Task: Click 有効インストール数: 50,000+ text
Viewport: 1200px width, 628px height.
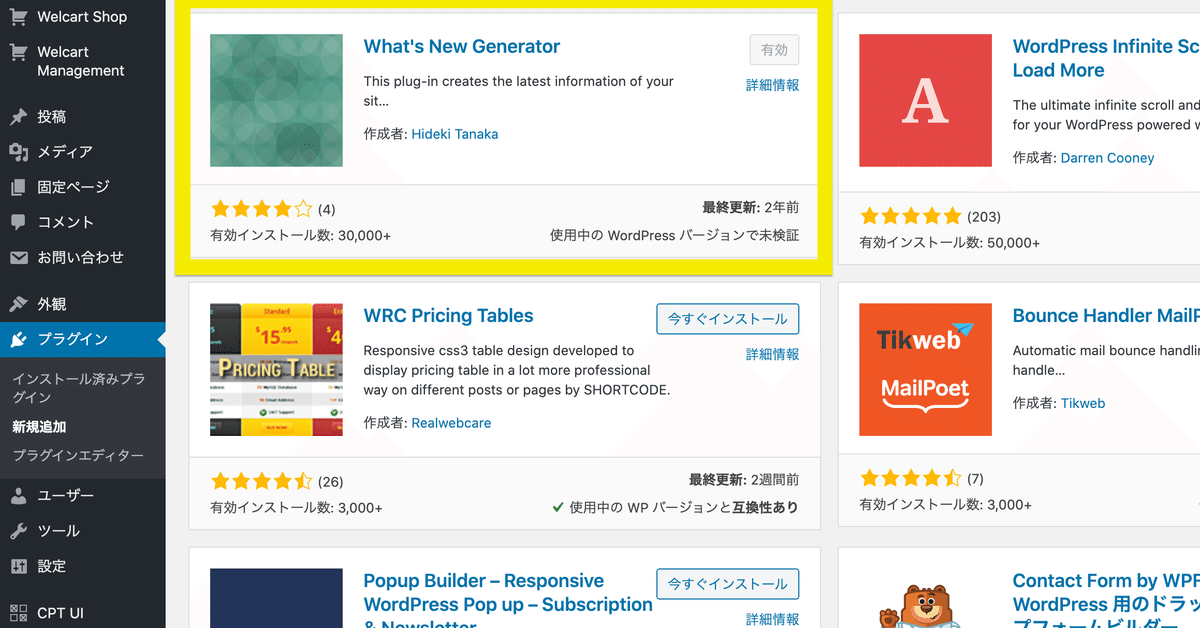Action: pyautogui.click(x=949, y=243)
